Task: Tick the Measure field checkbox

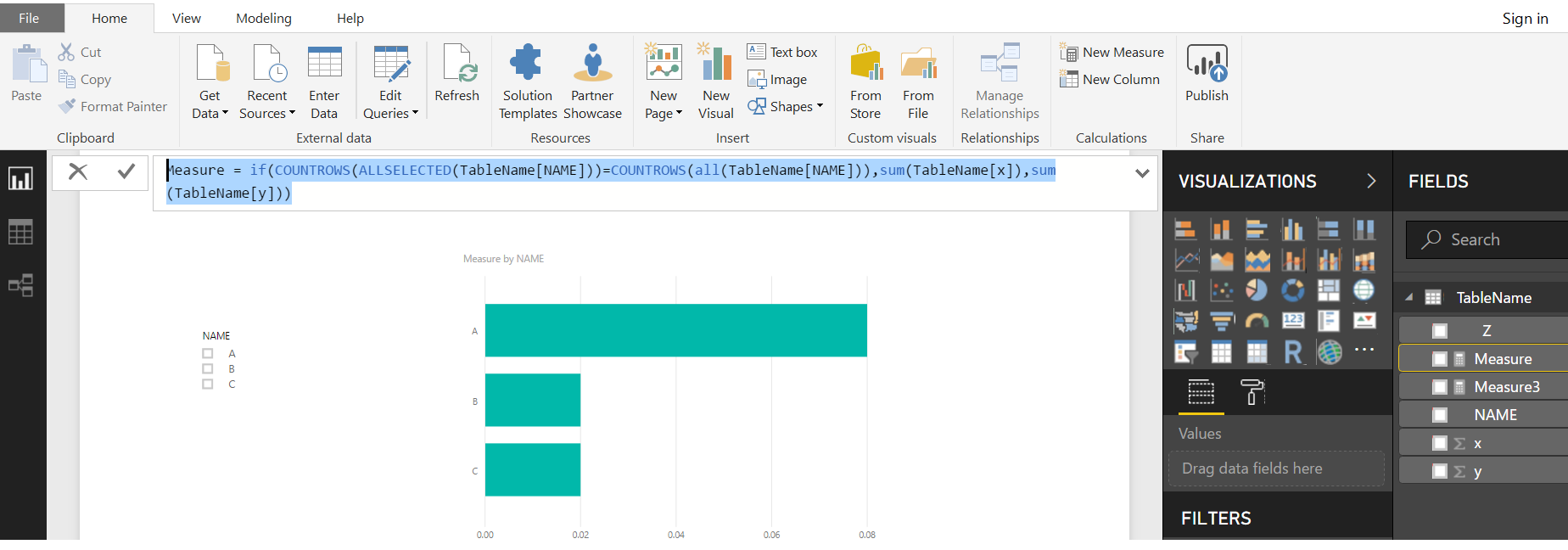Action: click(1440, 359)
